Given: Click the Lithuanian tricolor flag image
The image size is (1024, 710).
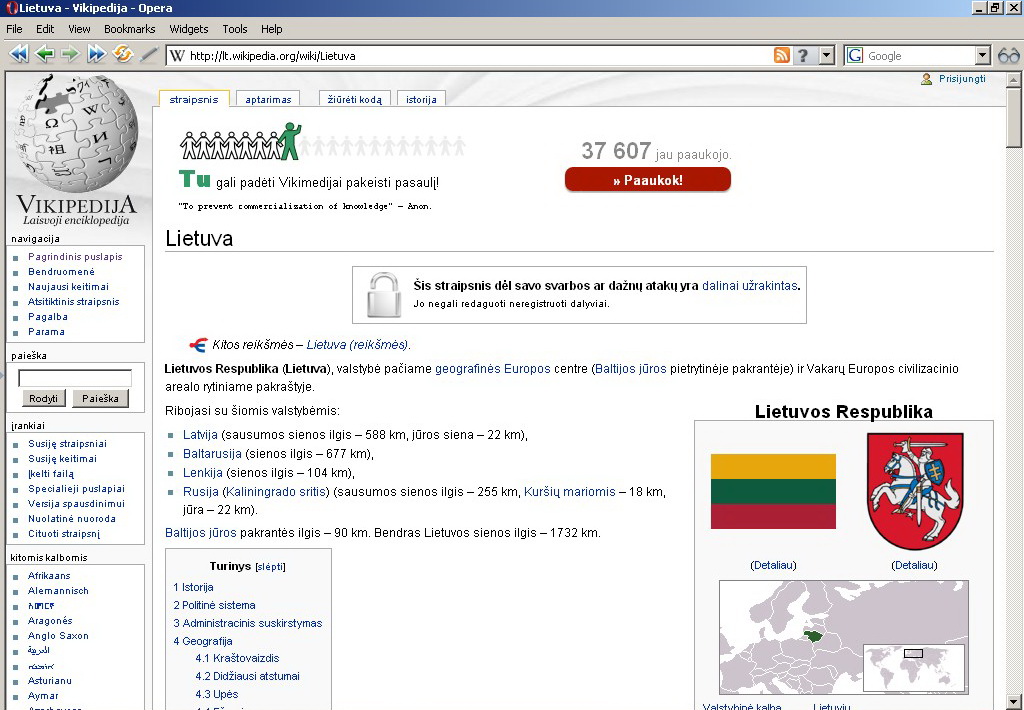Looking at the screenshot, I should pyautogui.click(x=773, y=491).
